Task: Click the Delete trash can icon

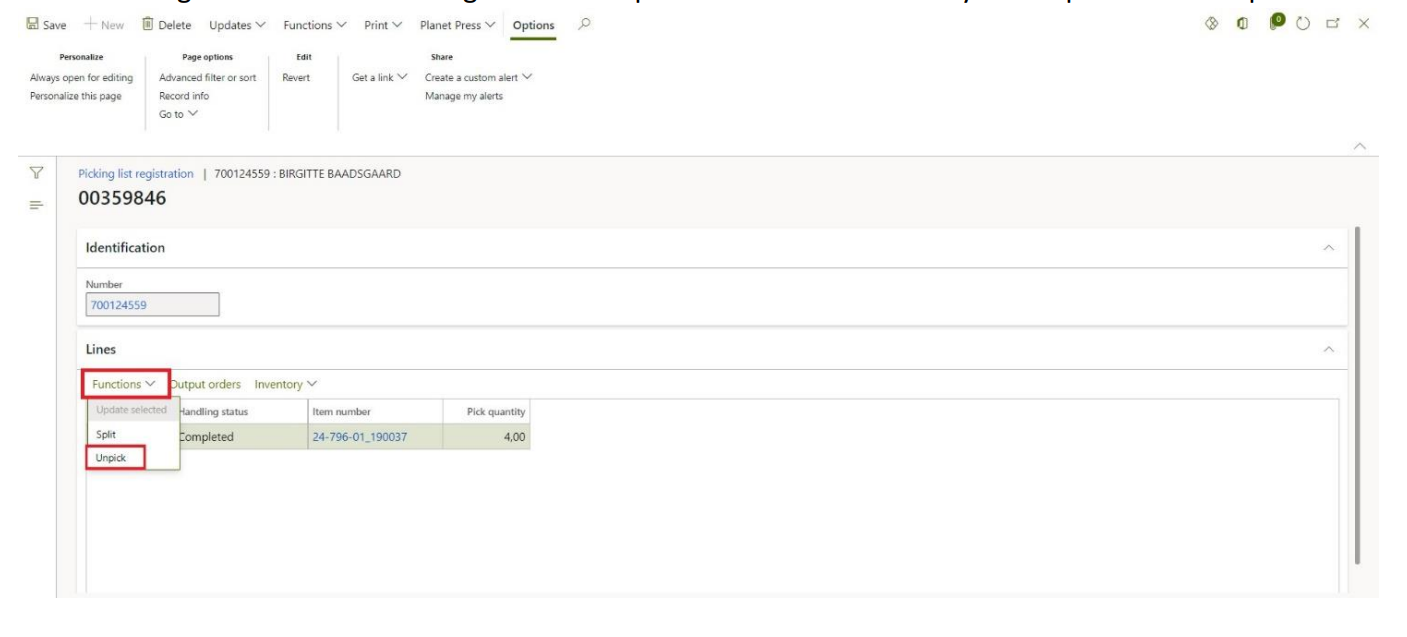Action: click(x=148, y=24)
